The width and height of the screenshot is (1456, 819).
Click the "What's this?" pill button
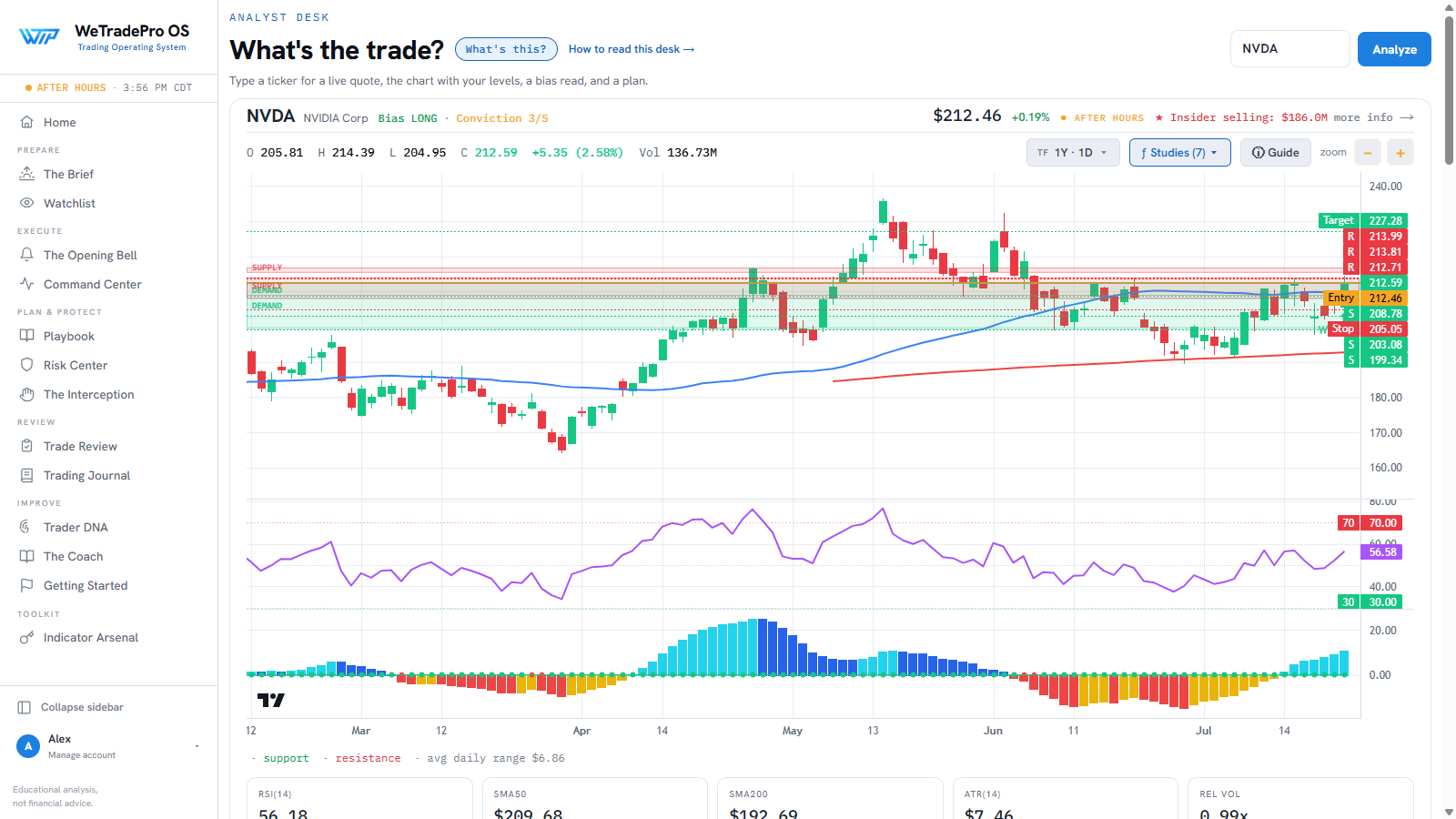(x=506, y=49)
